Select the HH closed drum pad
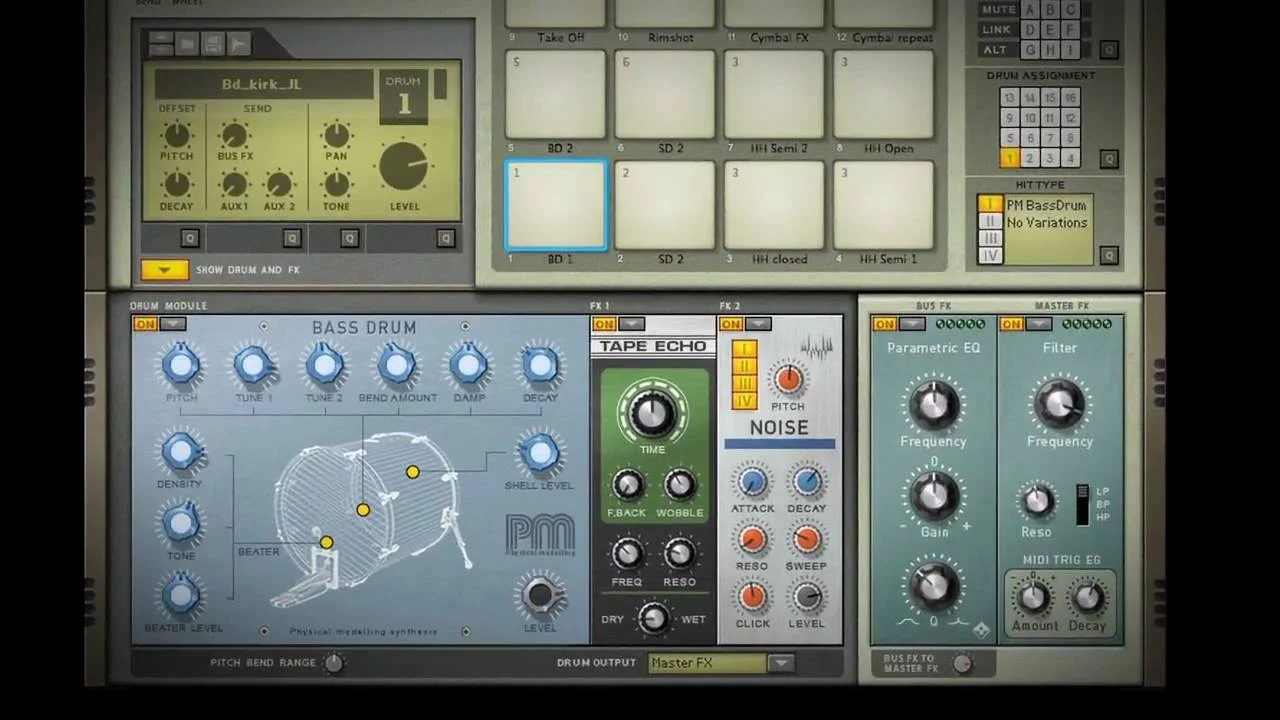This screenshot has width=1280, height=720. click(775, 205)
